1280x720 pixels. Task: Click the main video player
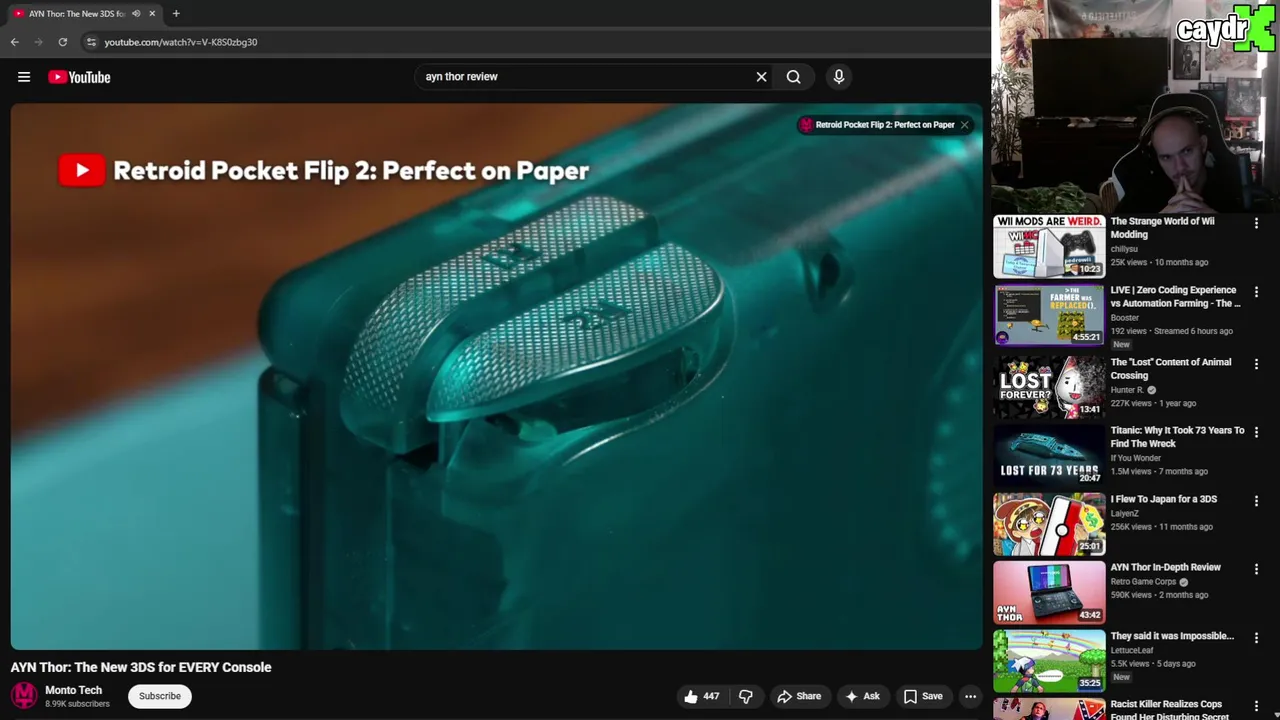[496, 376]
